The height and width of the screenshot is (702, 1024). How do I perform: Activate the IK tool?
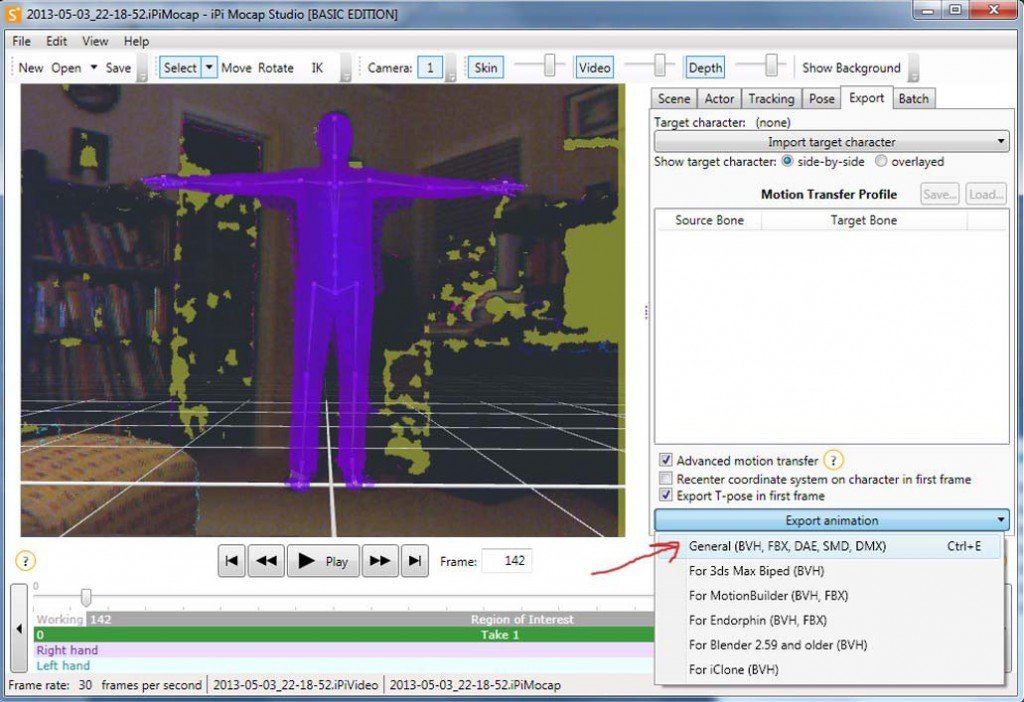tap(317, 68)
